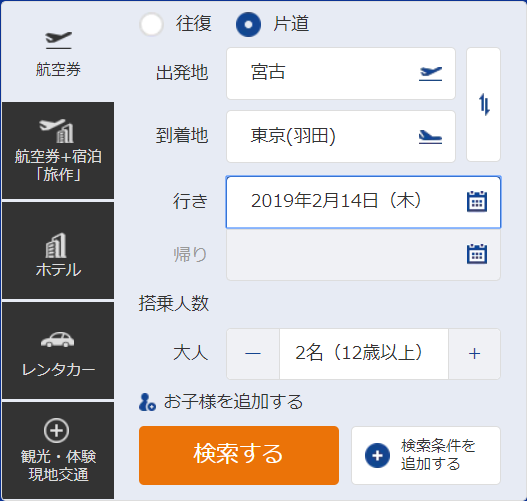Click お子様を追加する link
The height and width of the screenshot is (501, 527).
point(233,402)
